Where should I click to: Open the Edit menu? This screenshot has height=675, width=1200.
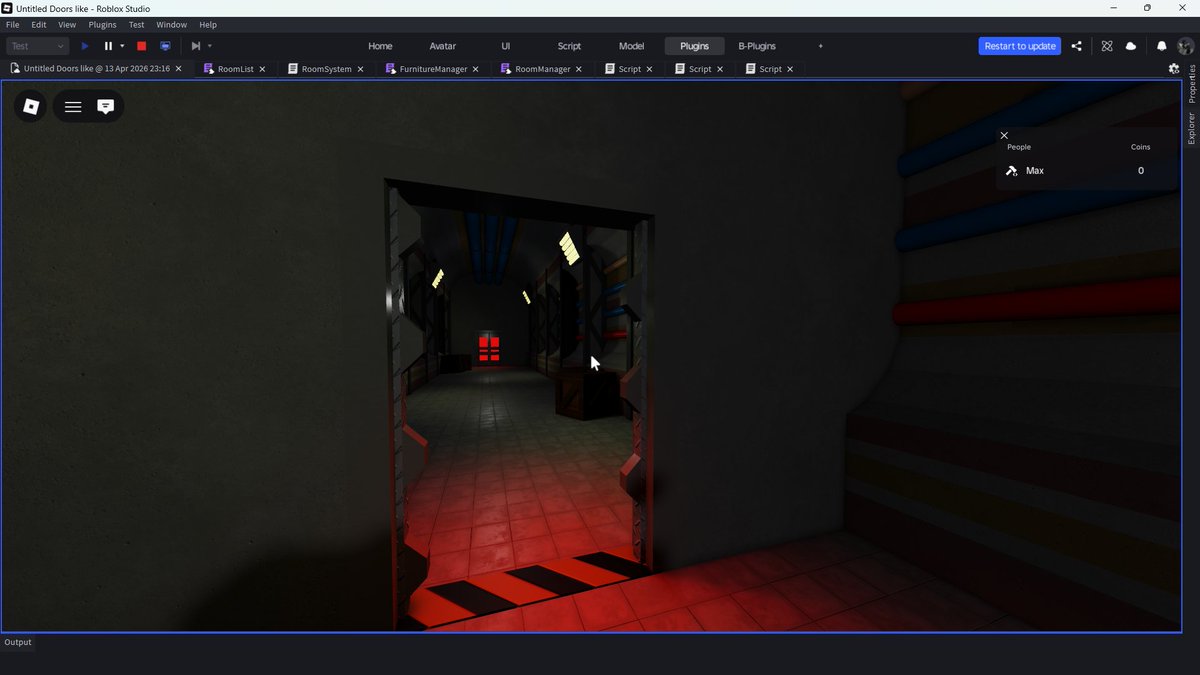39,24
